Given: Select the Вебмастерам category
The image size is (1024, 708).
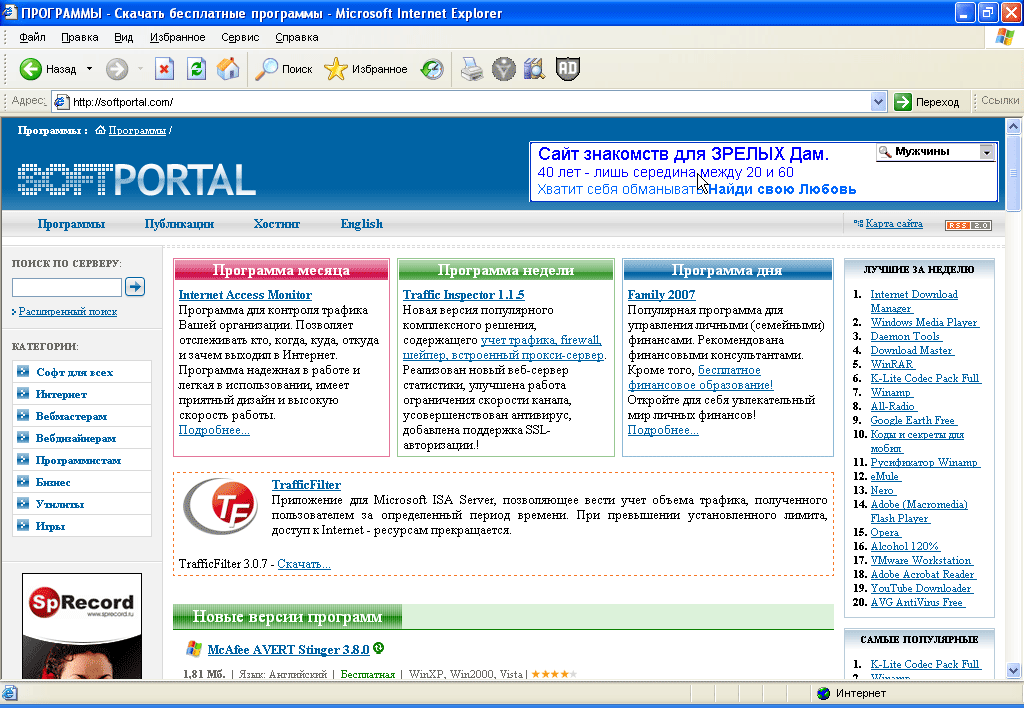Looking at the screenshot, I should pyautogui.click(x=71, y=416).
